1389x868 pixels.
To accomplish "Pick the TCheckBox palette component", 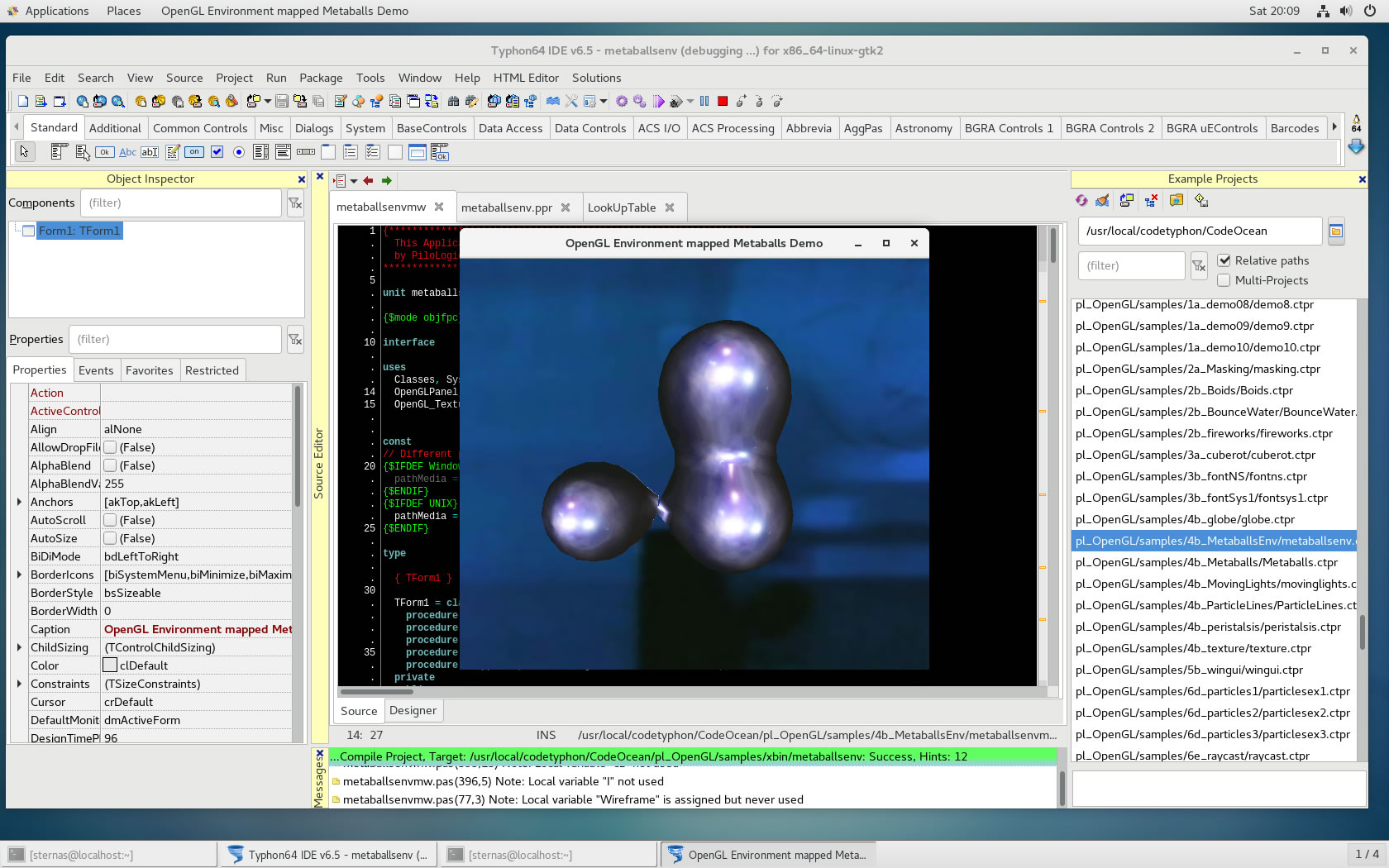I will (x=217, y=151).
